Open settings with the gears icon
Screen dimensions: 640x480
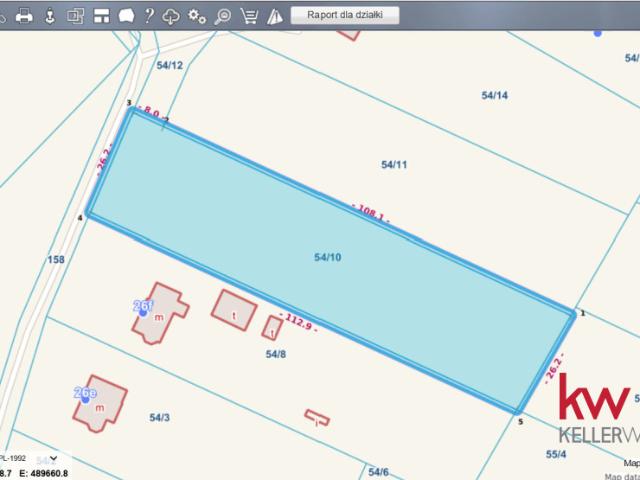point(197,15)
